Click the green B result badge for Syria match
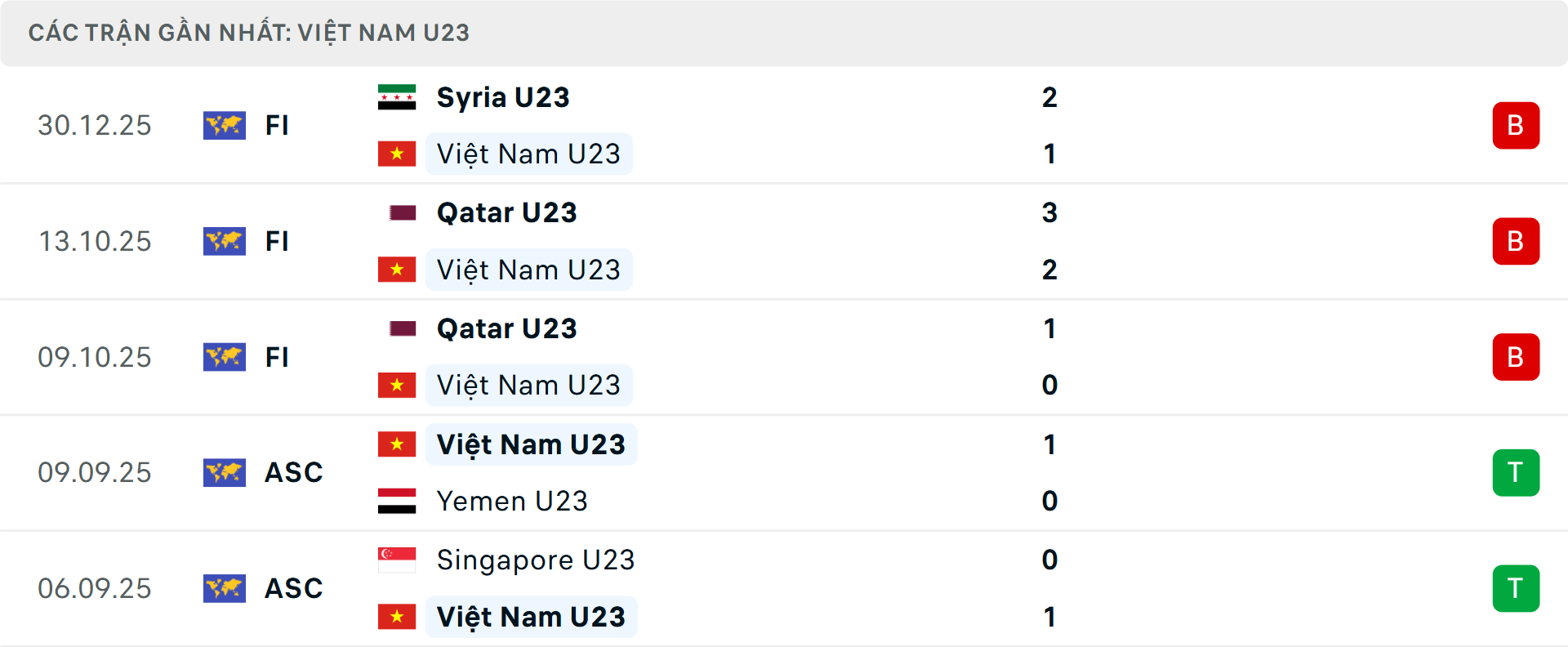Image resolution: width=1568 pixels, height=647 pixels. pos(1516,125)
